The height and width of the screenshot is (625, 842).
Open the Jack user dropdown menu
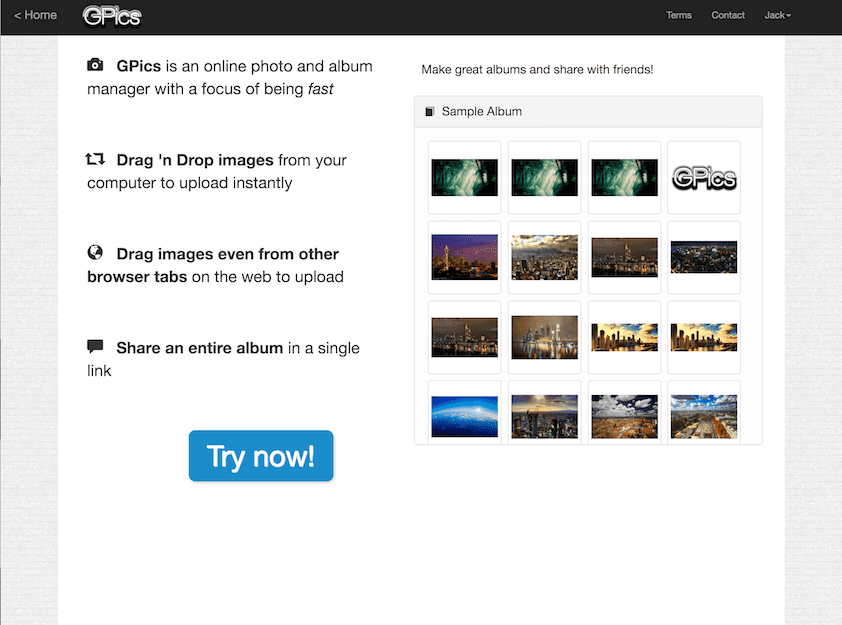click(777, 16)
